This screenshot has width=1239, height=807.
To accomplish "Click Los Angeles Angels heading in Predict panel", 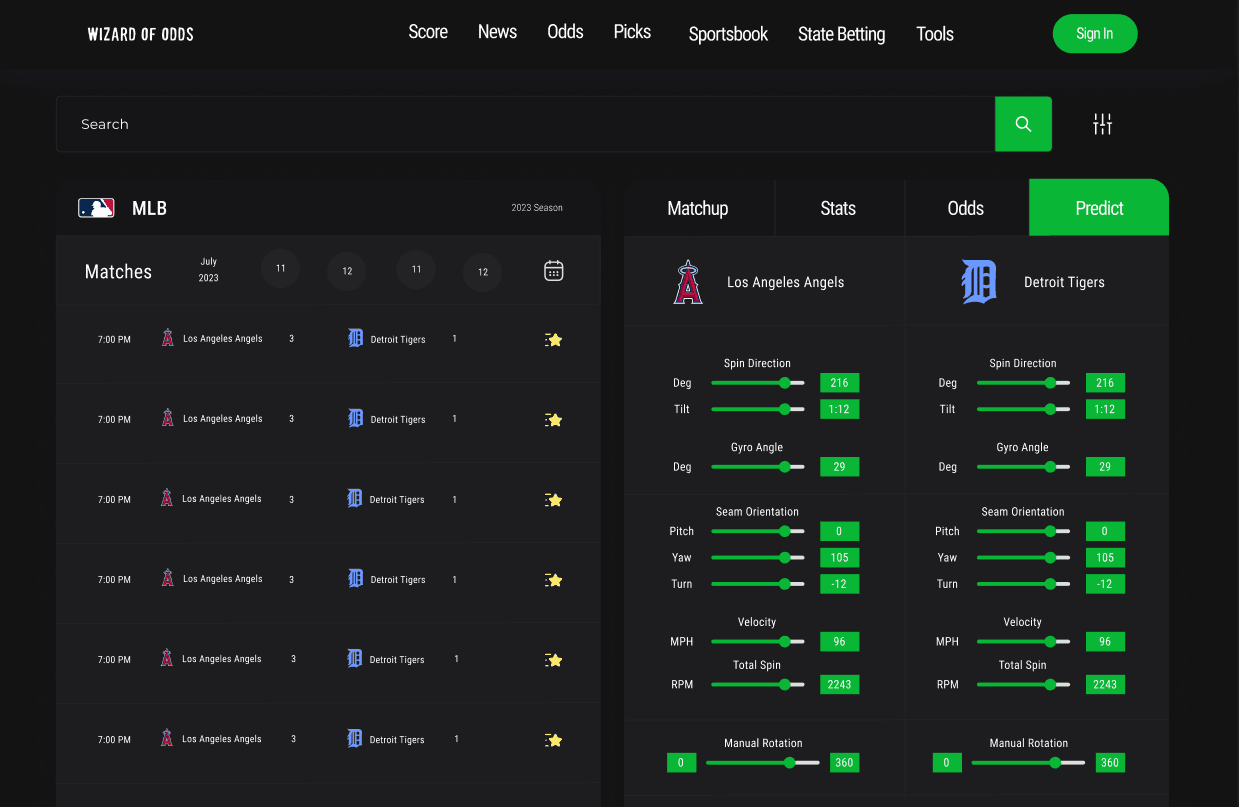I will pyautogui.click(x=785, y=283).
